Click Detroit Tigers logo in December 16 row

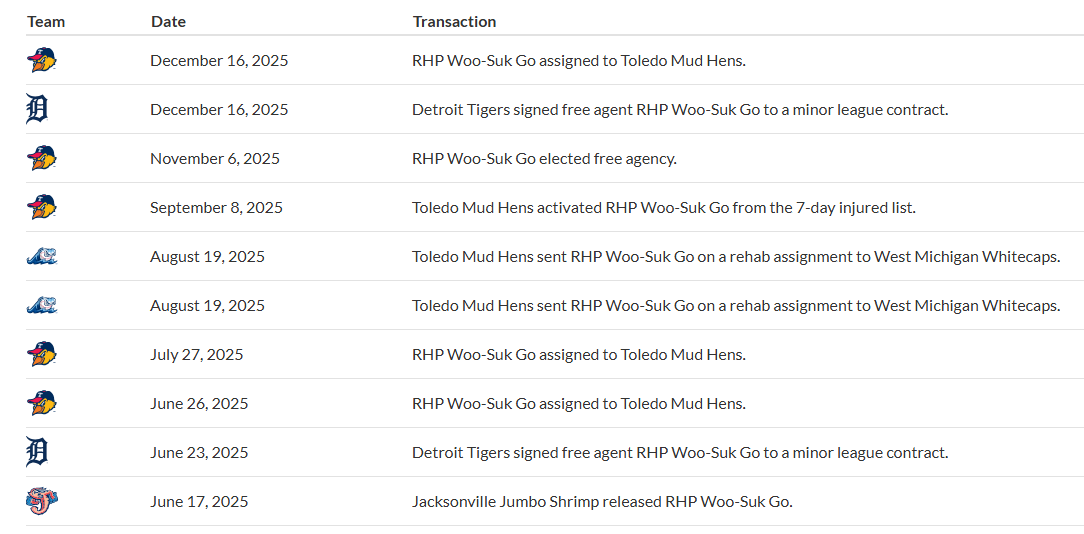pyautogui.click(x=36, y=109)
